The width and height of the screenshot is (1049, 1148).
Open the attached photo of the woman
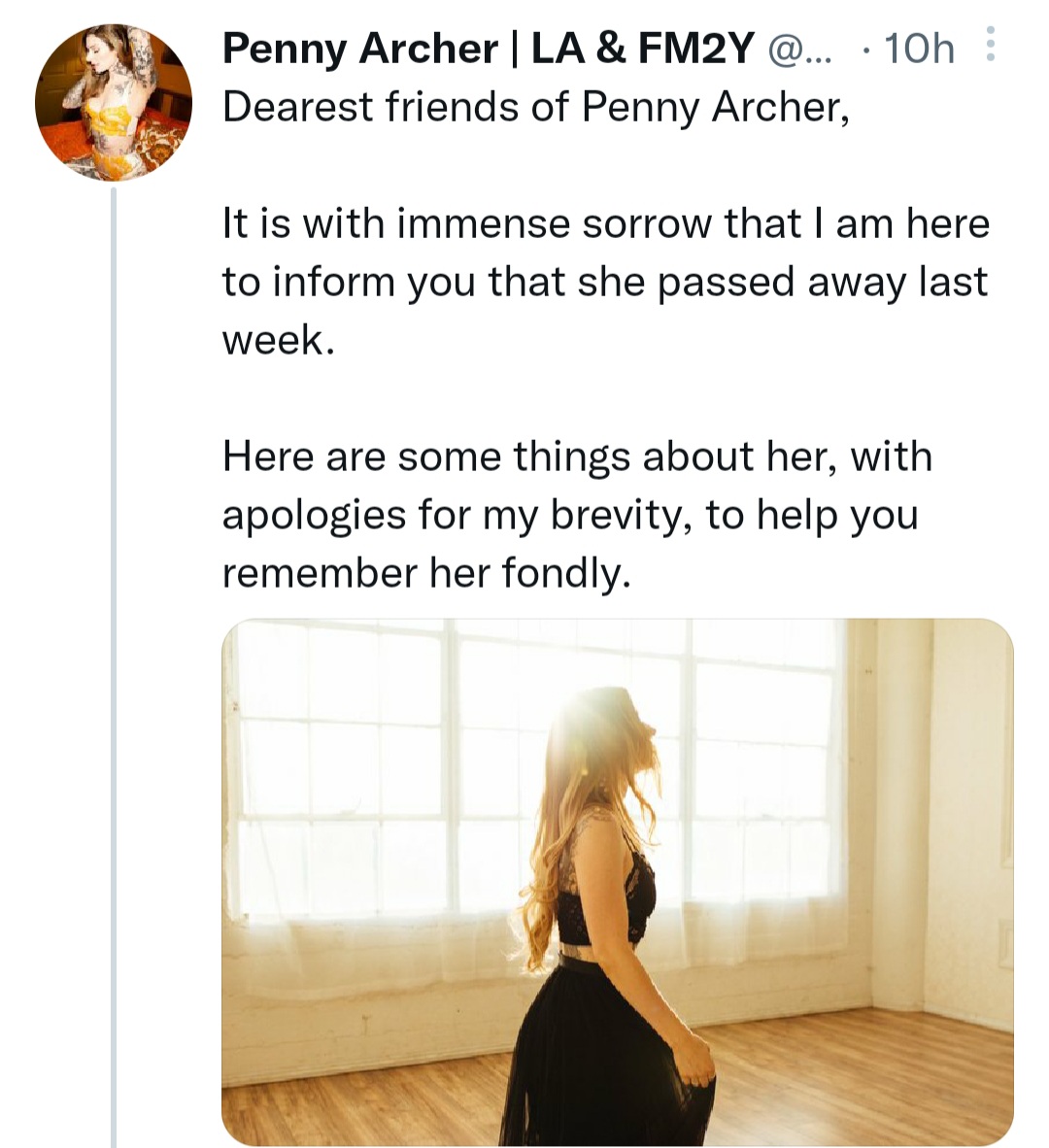coord(617,882)
